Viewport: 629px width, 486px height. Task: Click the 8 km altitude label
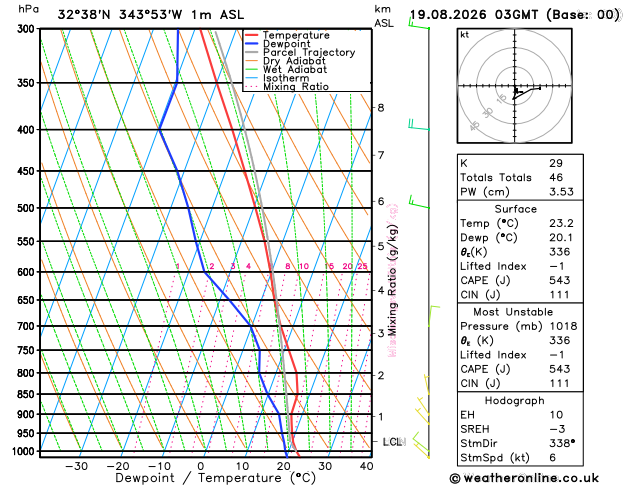coord(381,107)
